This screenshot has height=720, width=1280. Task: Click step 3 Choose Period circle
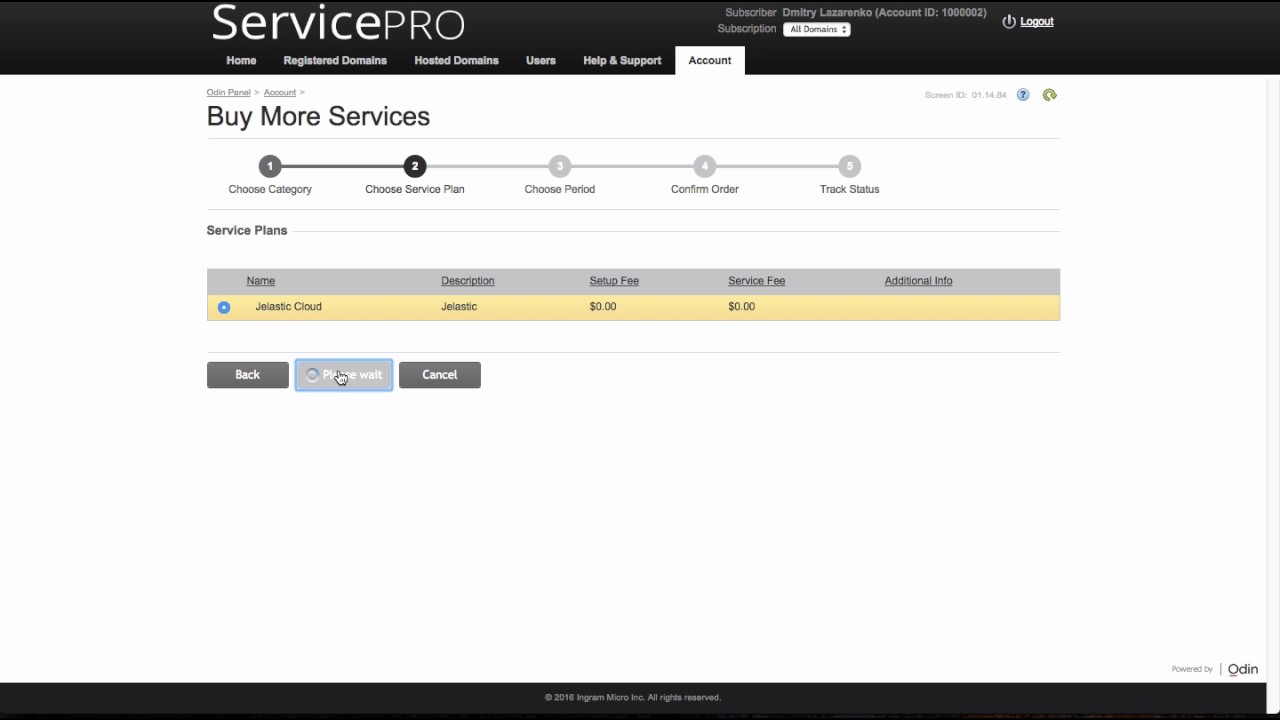tap(560, 166)
